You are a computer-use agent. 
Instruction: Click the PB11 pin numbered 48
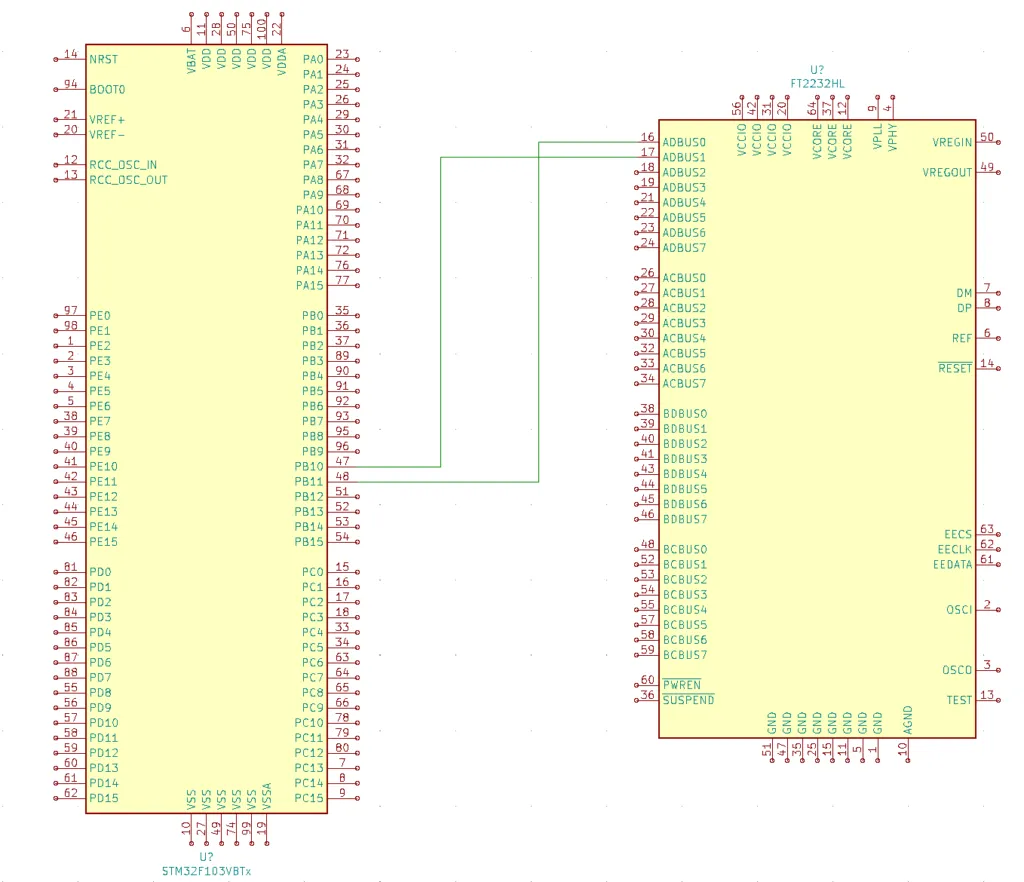[x=342, y=482]
